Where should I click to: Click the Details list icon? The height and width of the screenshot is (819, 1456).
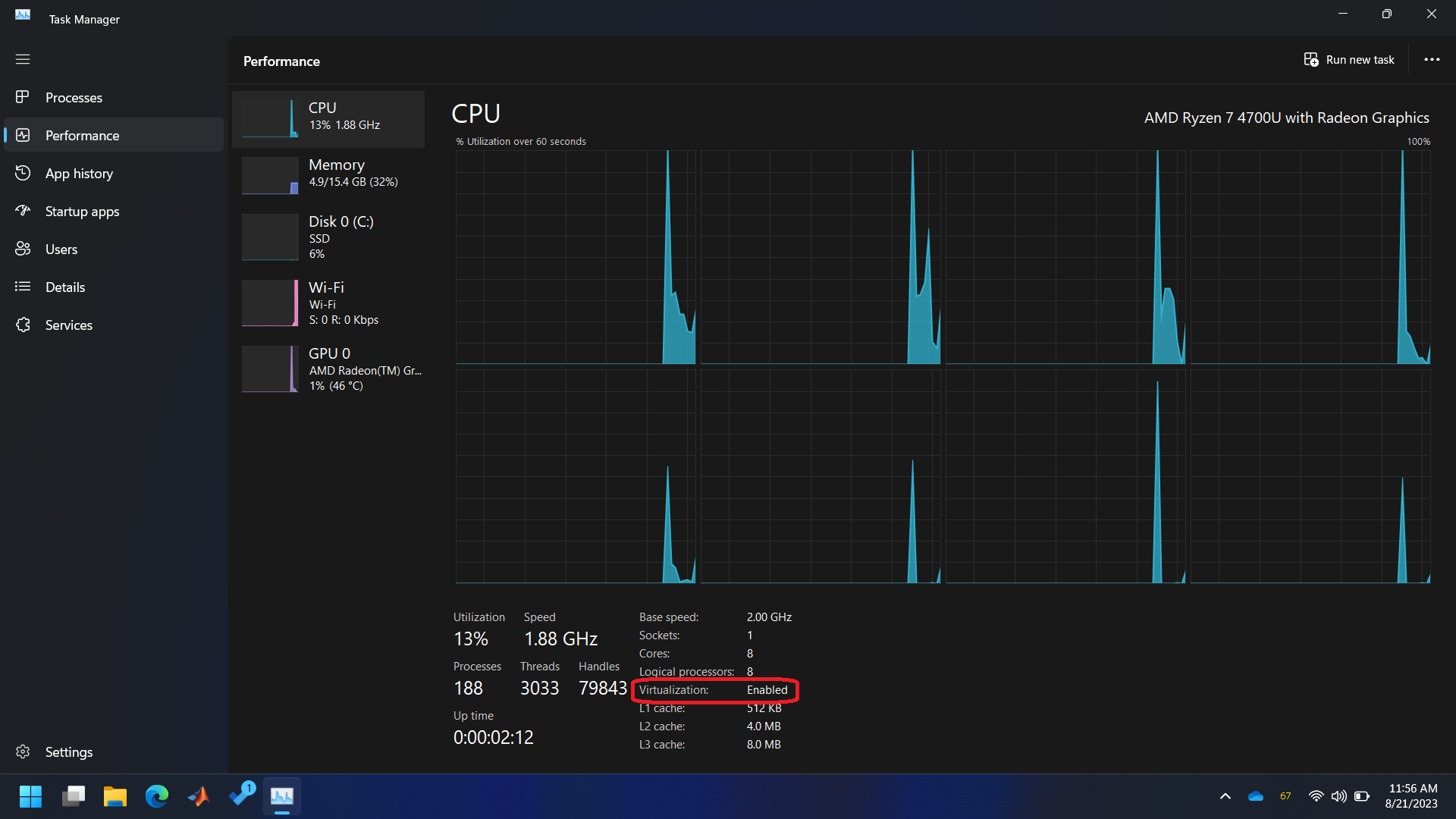[x=23, y=287]
